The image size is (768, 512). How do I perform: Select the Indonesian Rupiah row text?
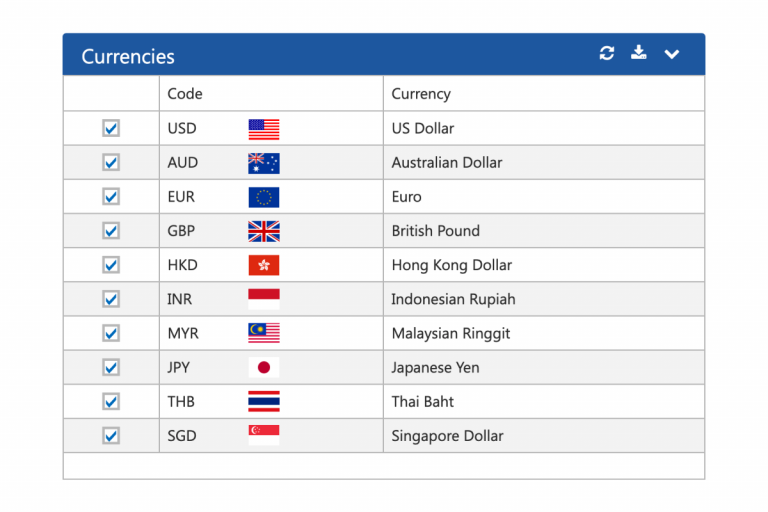pos(453,299)
